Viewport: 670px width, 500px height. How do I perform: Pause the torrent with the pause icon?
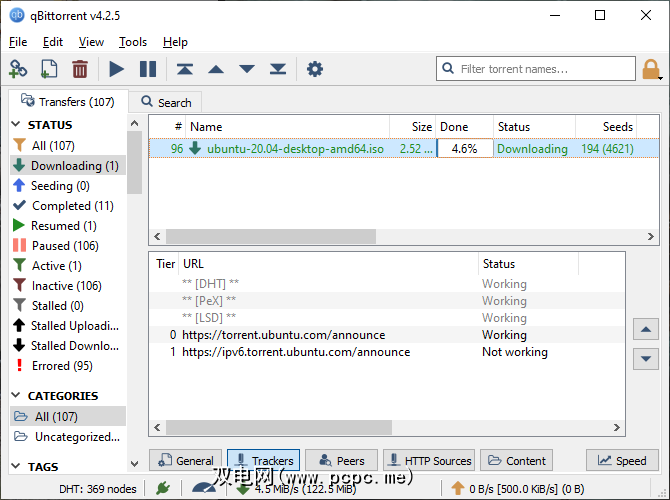[x=148, y=69]
